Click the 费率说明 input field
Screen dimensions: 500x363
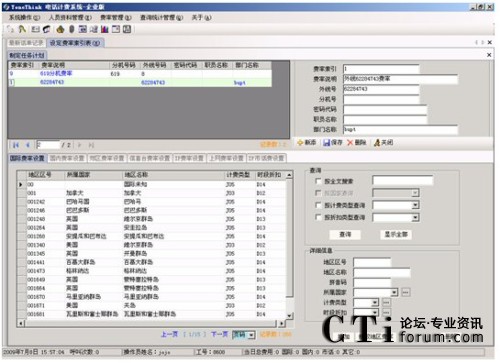point(401,79)
